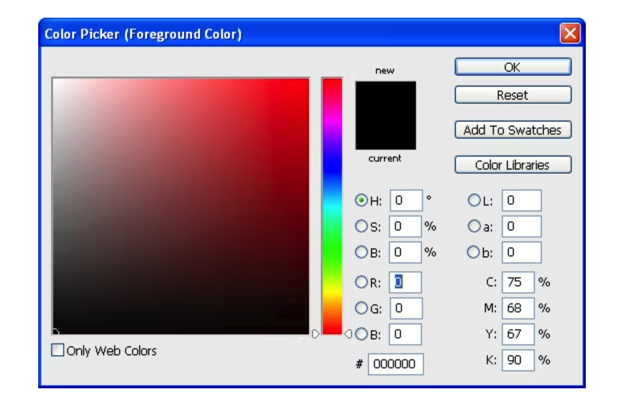
Task: Click the H hue value field
Action: (405, 201)
